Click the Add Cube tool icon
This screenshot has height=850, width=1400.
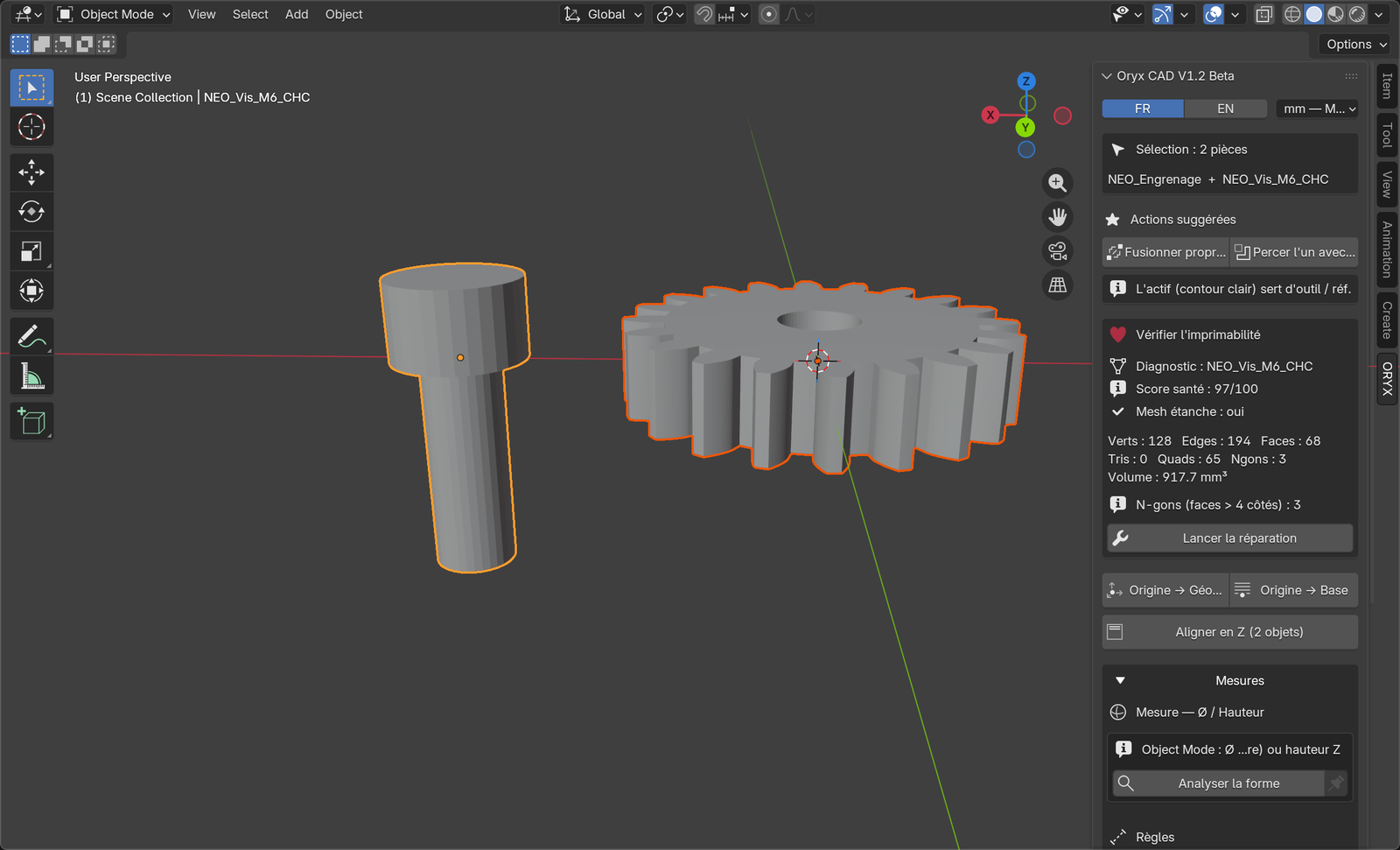tap(31, 421)
